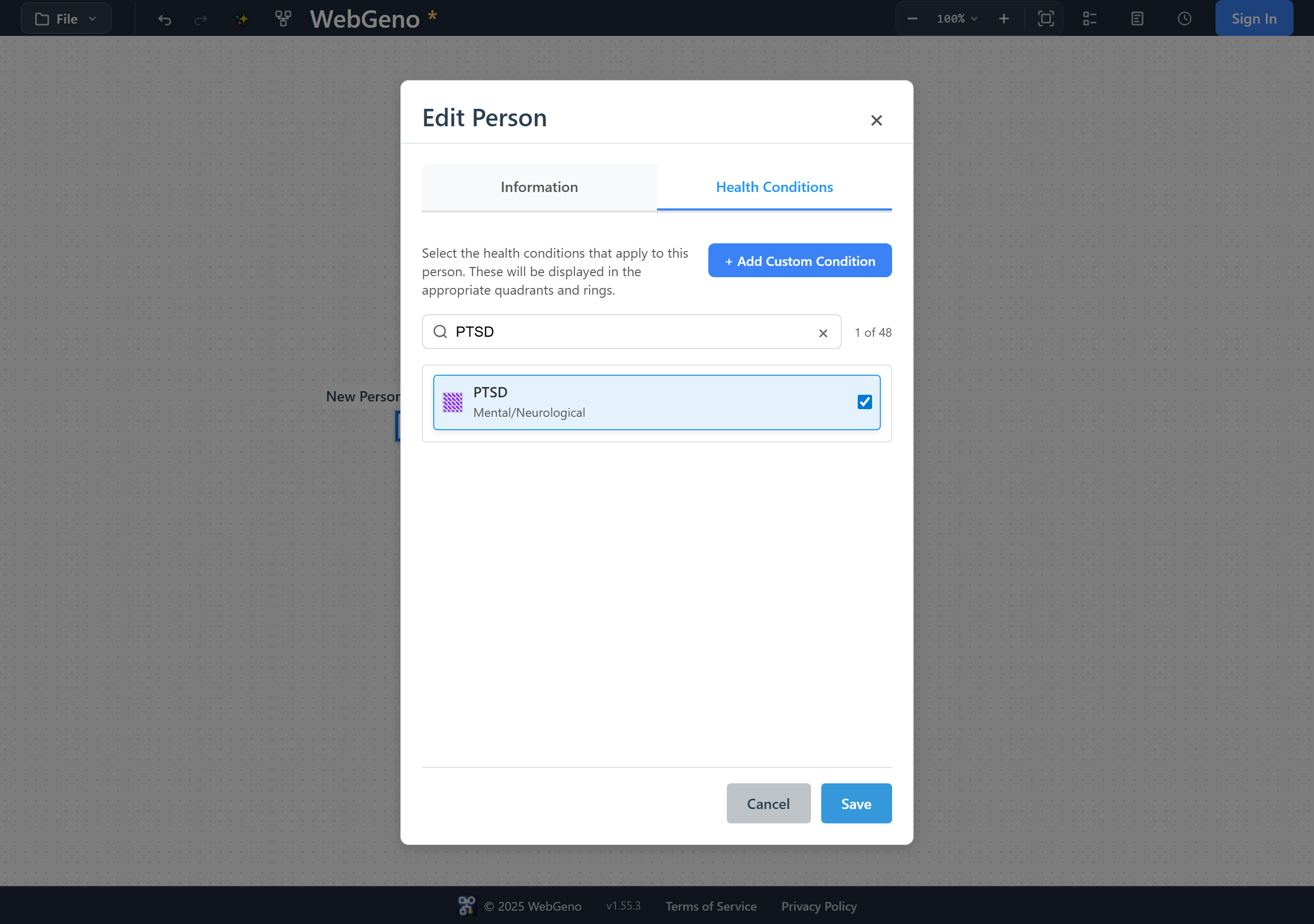This screenshot has width=1314, height=924.
Task: Save the person edits
Action: point(856,803)
